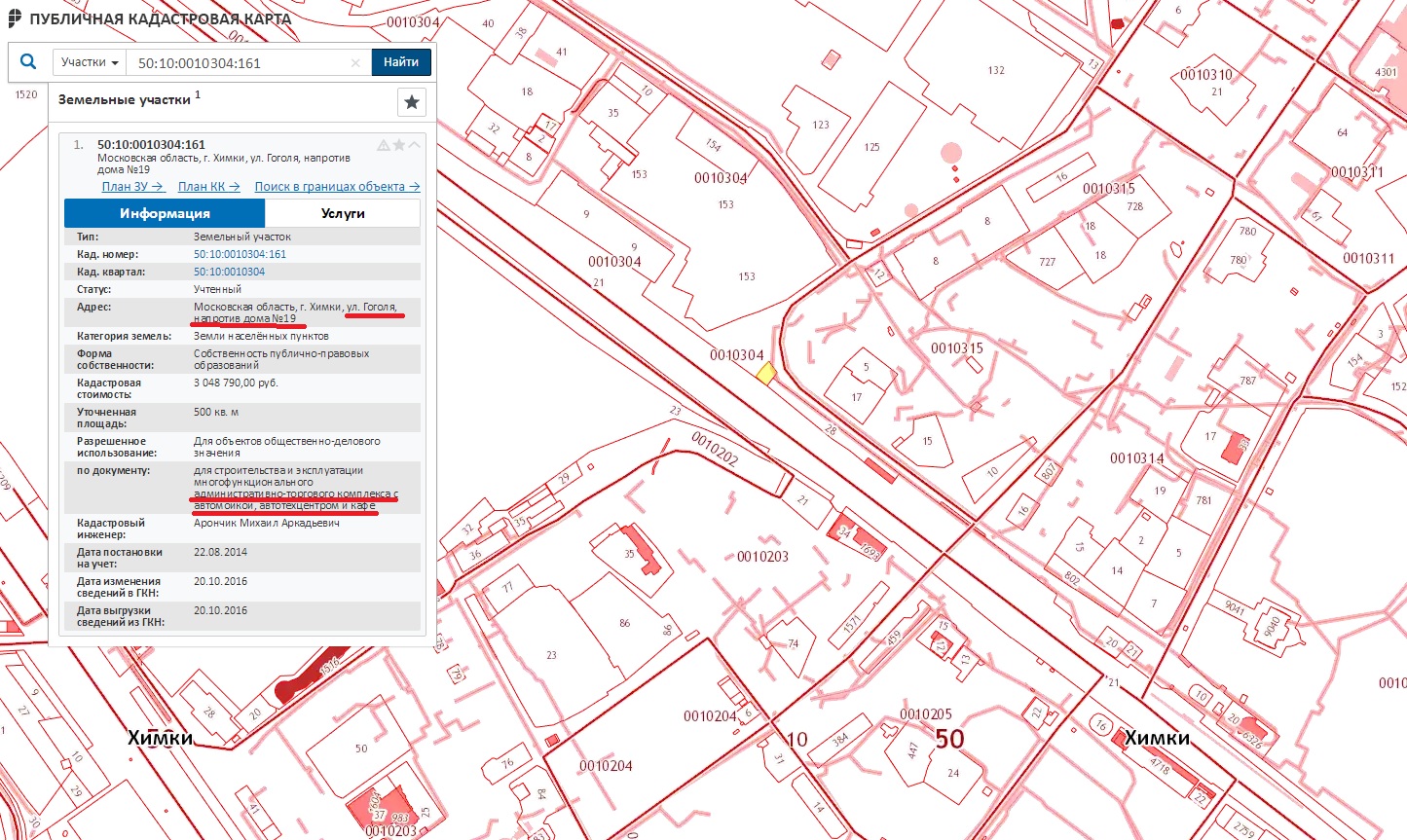
Task: Clear the search field with X
Action: click(355, 63)
